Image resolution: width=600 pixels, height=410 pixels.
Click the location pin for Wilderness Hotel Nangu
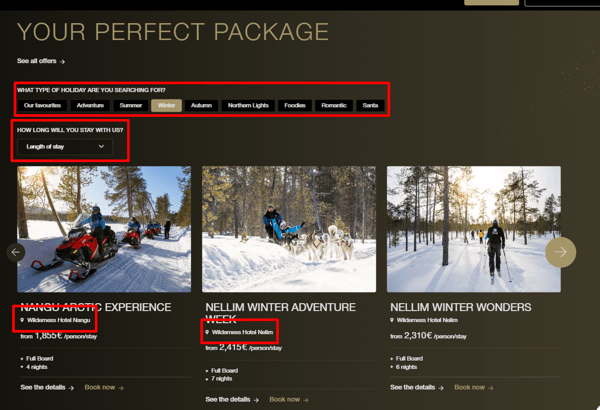22,320
